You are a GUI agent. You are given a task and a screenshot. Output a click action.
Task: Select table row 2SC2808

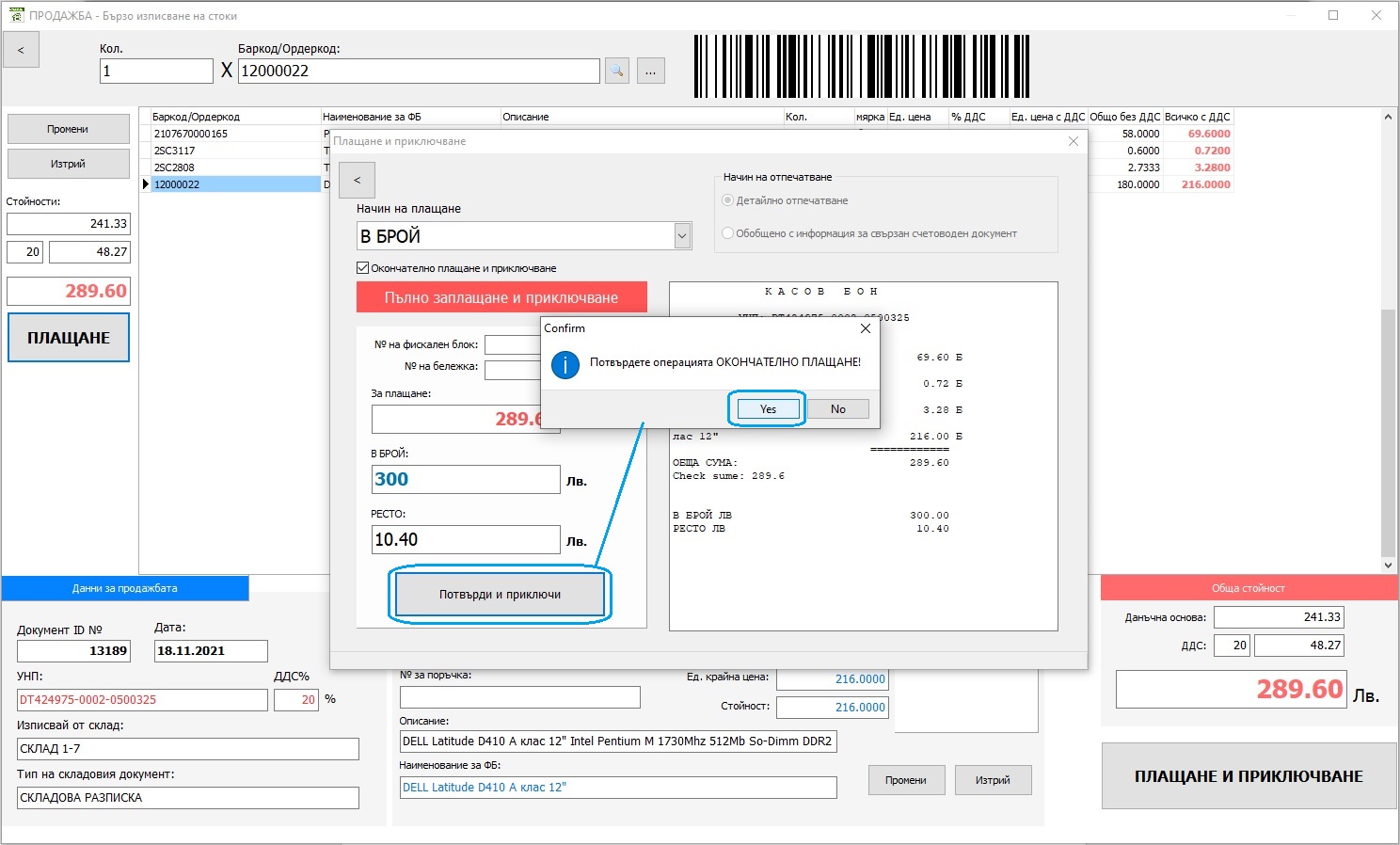[235, 167]
